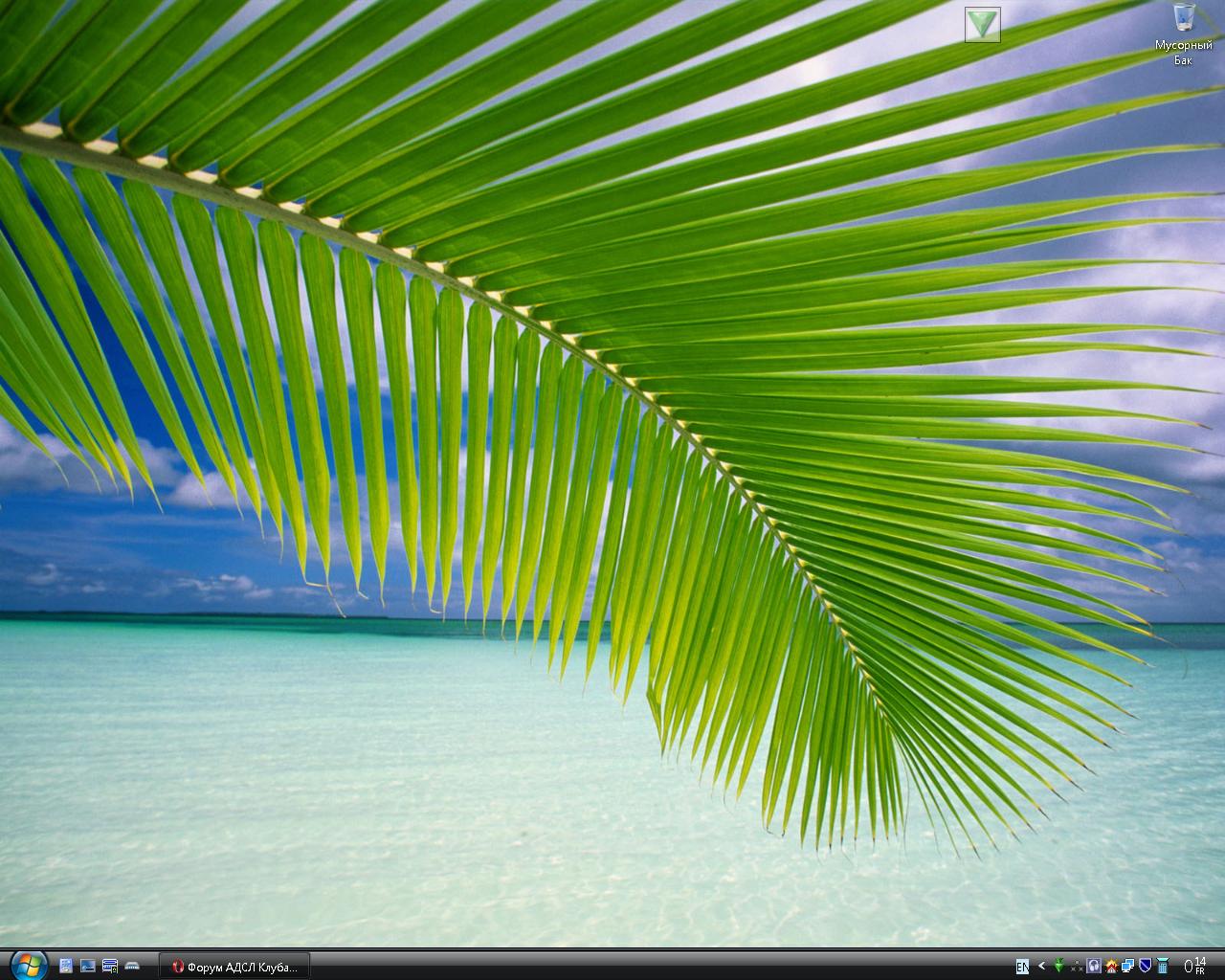Click the red house firewall tray icon

point(1111,967)
